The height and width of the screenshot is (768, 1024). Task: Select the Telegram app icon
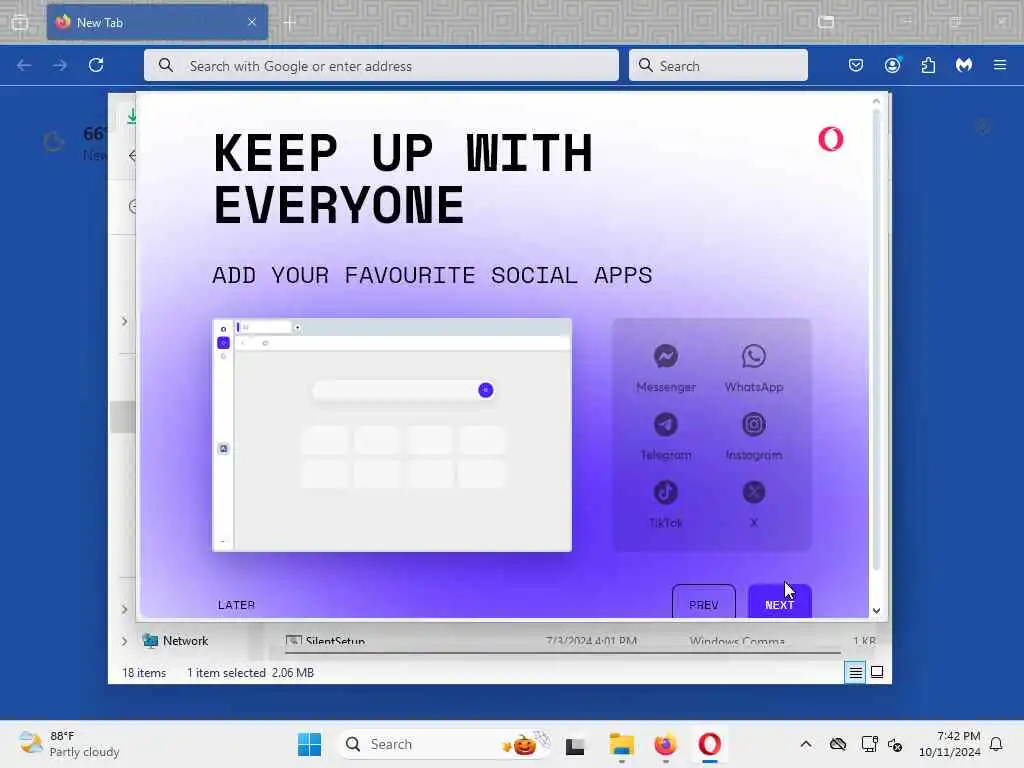[665, 424]
